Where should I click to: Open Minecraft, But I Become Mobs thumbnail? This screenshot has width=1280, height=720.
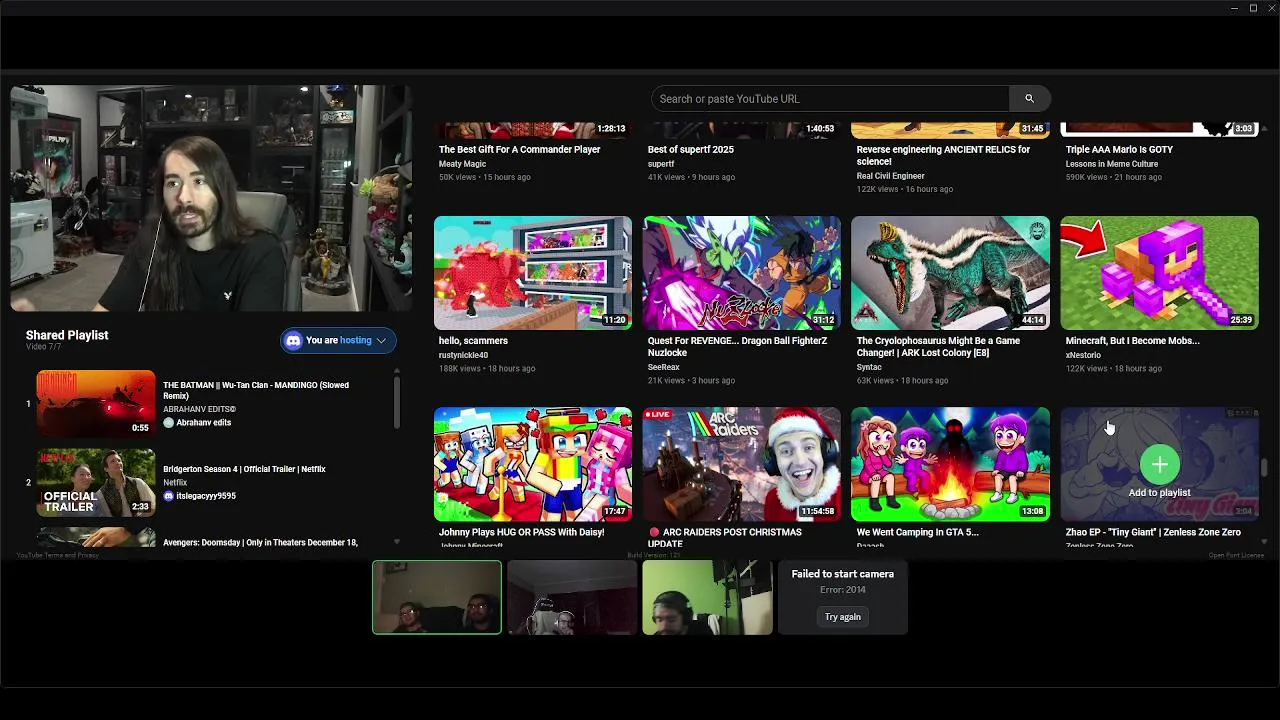tap(1159, 272)
